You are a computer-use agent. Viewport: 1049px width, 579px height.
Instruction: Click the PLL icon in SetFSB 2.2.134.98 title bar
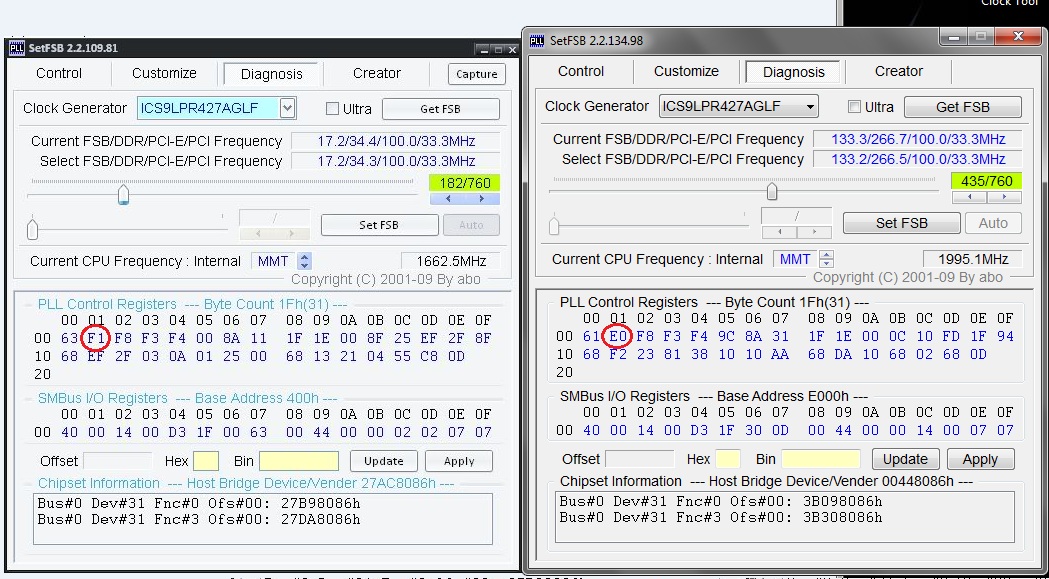click(x=537, y=41)
